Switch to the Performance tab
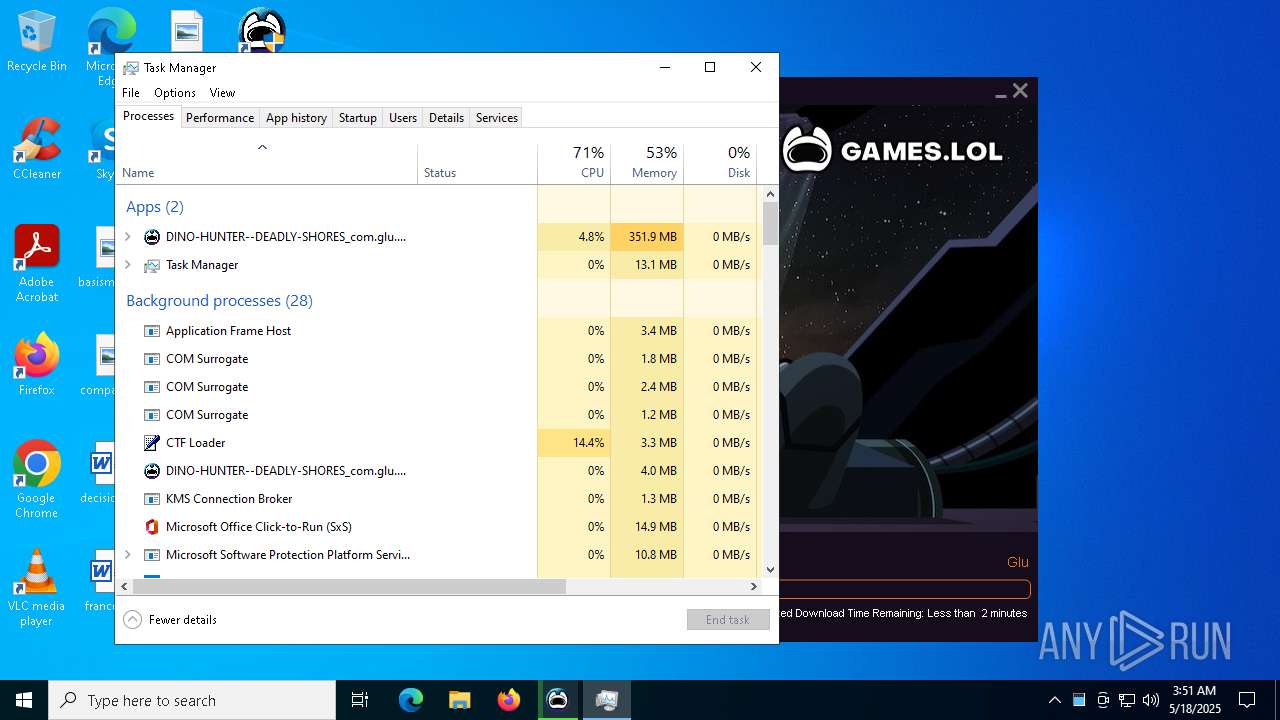This screenshot has width=1280, height=720. pyautogui.click(x=220, y=118)
